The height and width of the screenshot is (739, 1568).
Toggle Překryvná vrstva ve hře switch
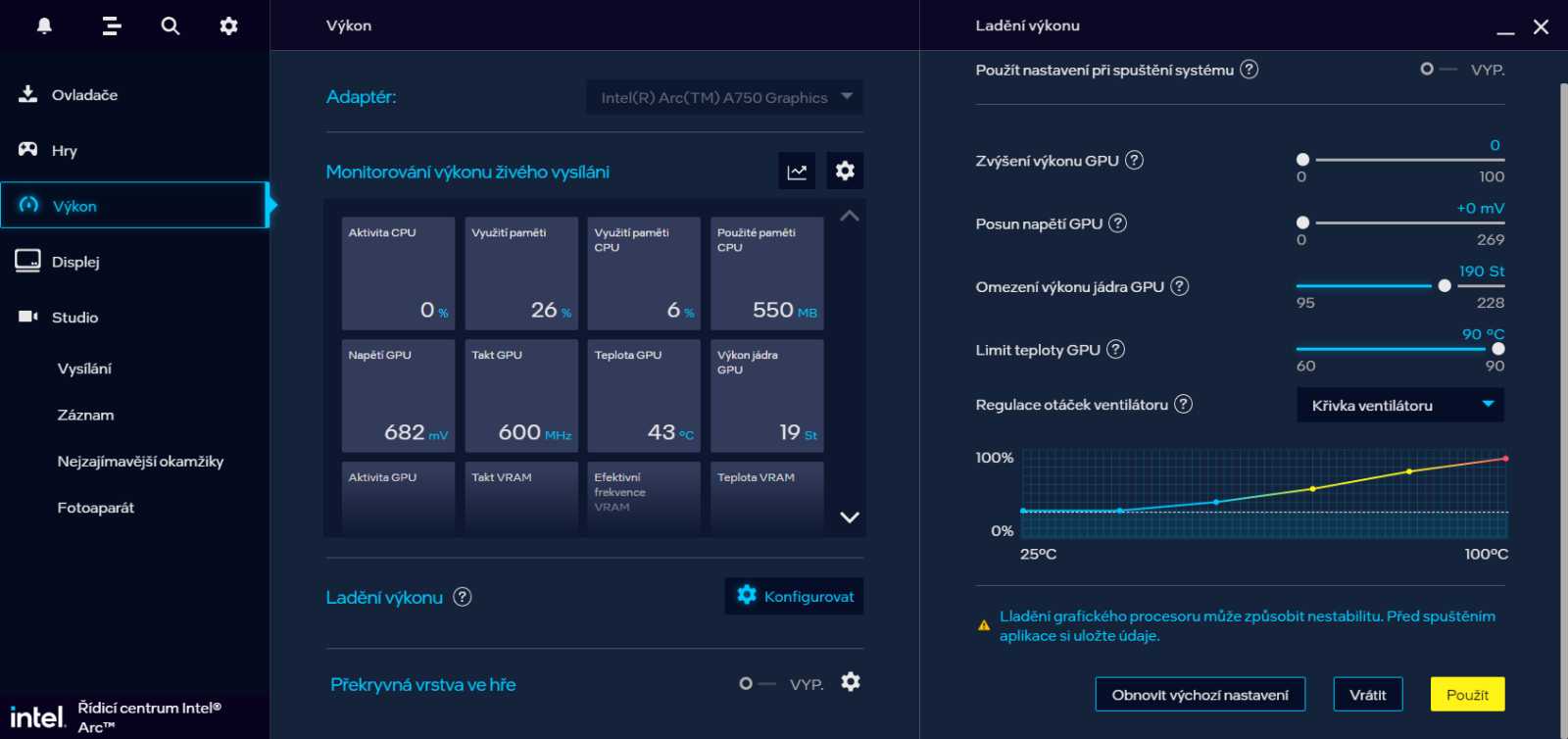pos(757,684)
